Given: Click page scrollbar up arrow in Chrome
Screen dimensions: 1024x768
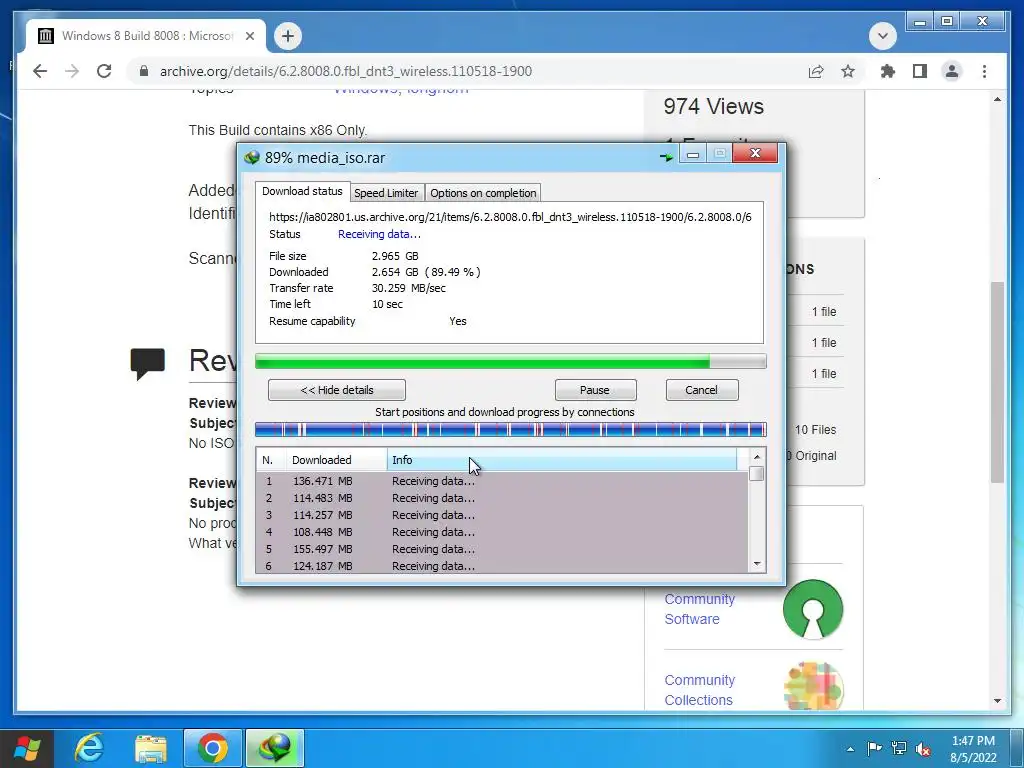Looking at the screenshot, I should (x=997, y=99).
